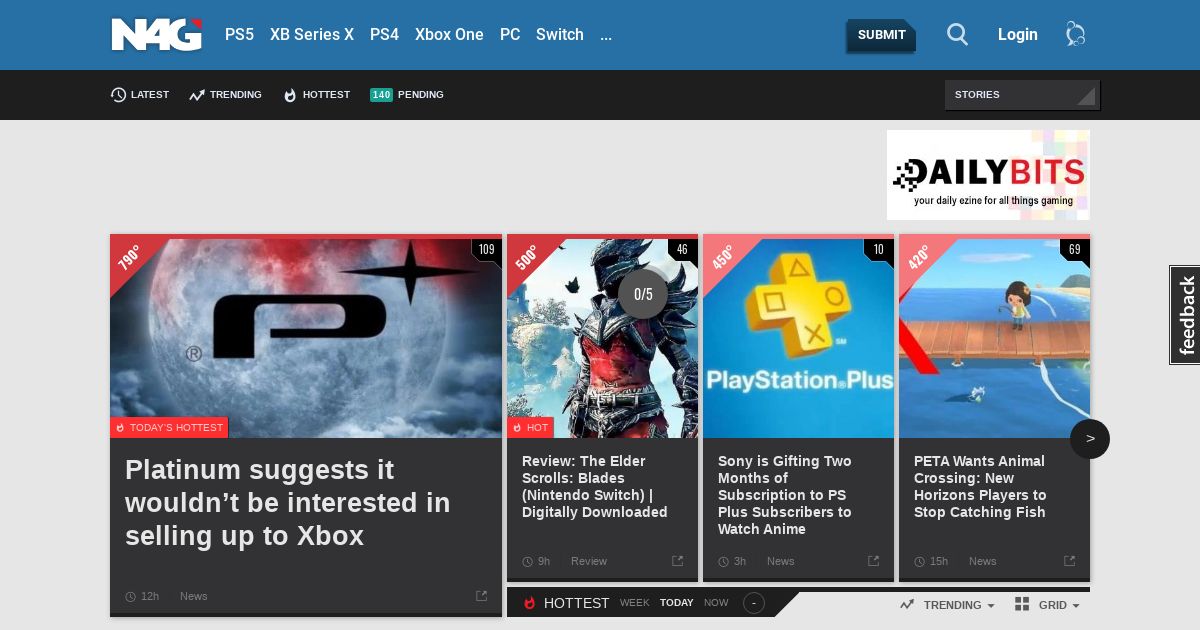Viewport: 1200px width, 630px height.
Task: Click the 12h timestamp on Platinum card
Action: [150, 596]
